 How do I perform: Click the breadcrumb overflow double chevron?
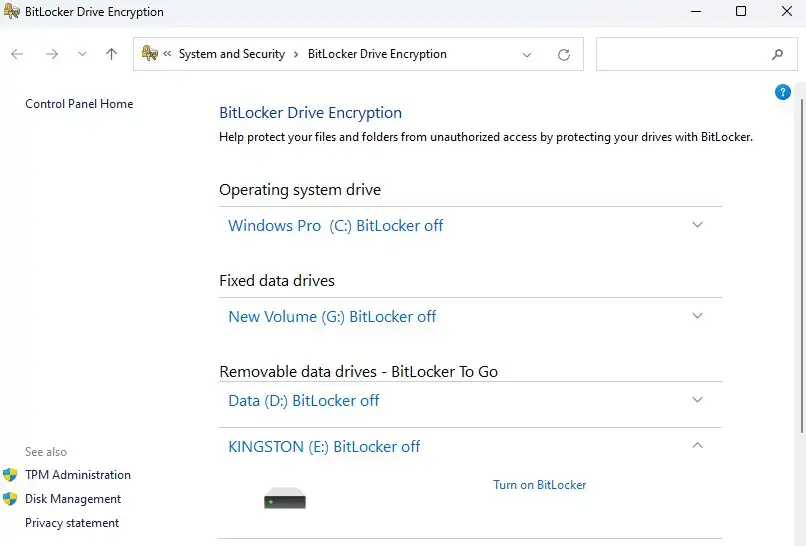point(167,53)
